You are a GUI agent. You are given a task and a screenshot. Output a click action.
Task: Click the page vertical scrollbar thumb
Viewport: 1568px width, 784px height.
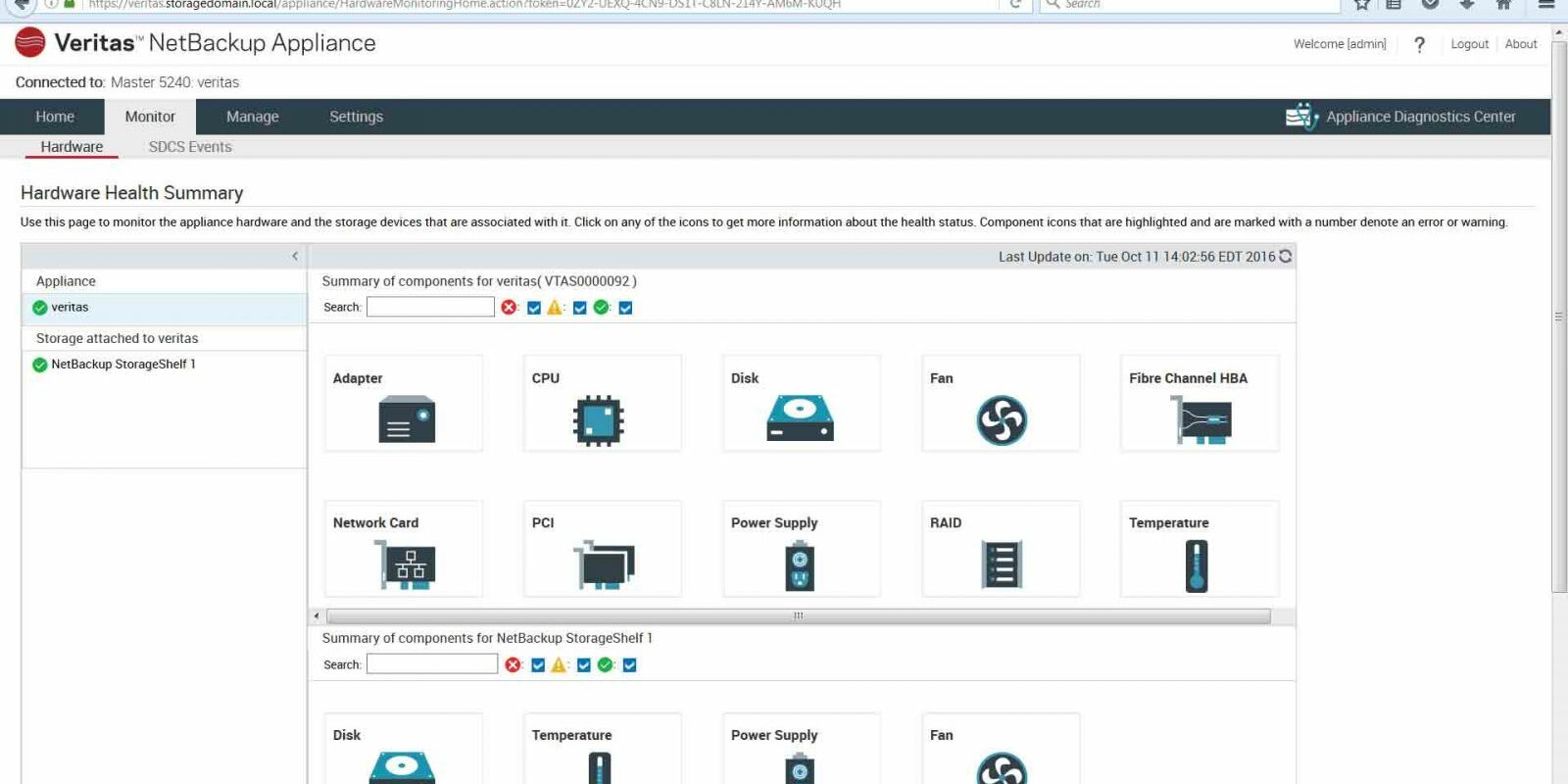tap(1559, 316)
